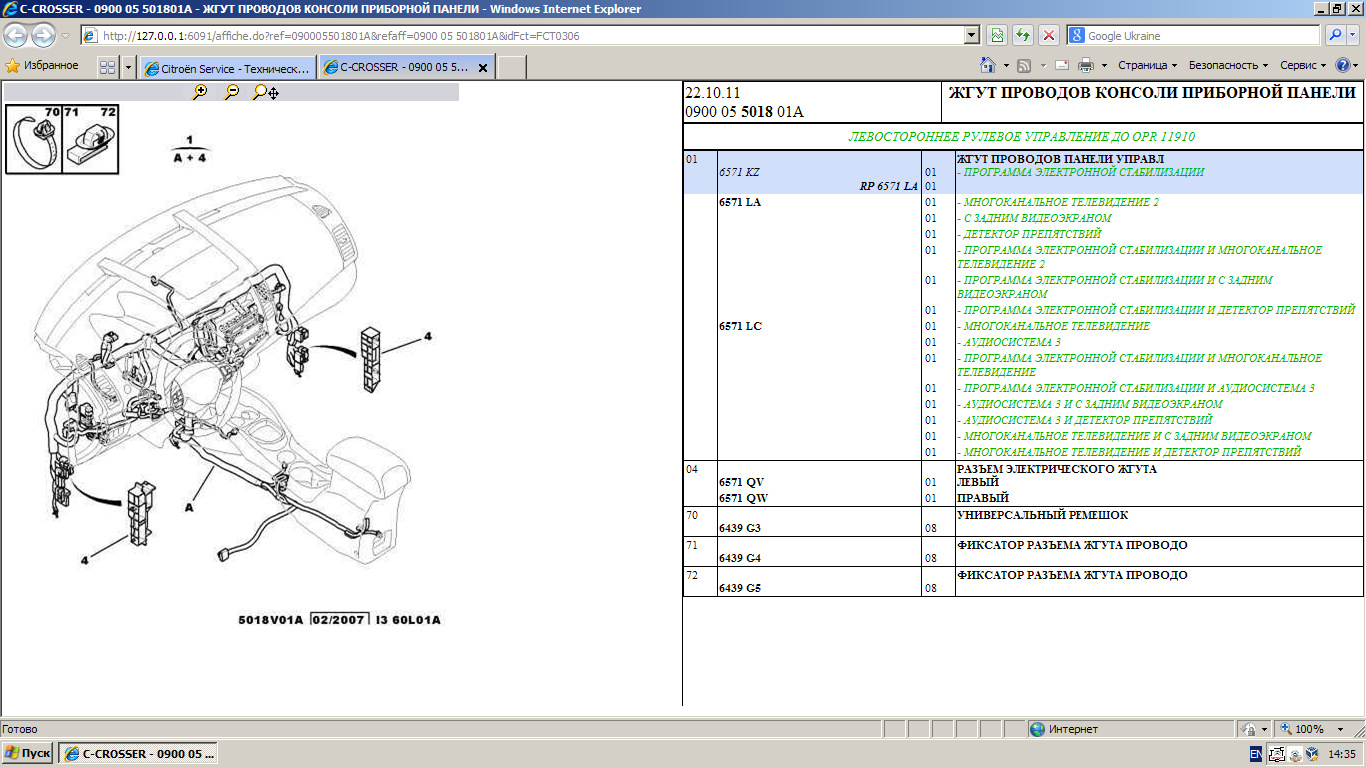Click the РАЗЪЕМ ЭЛЕКТРИЧЕСКОГО ЖГУТА heading

coord(1056,469)
